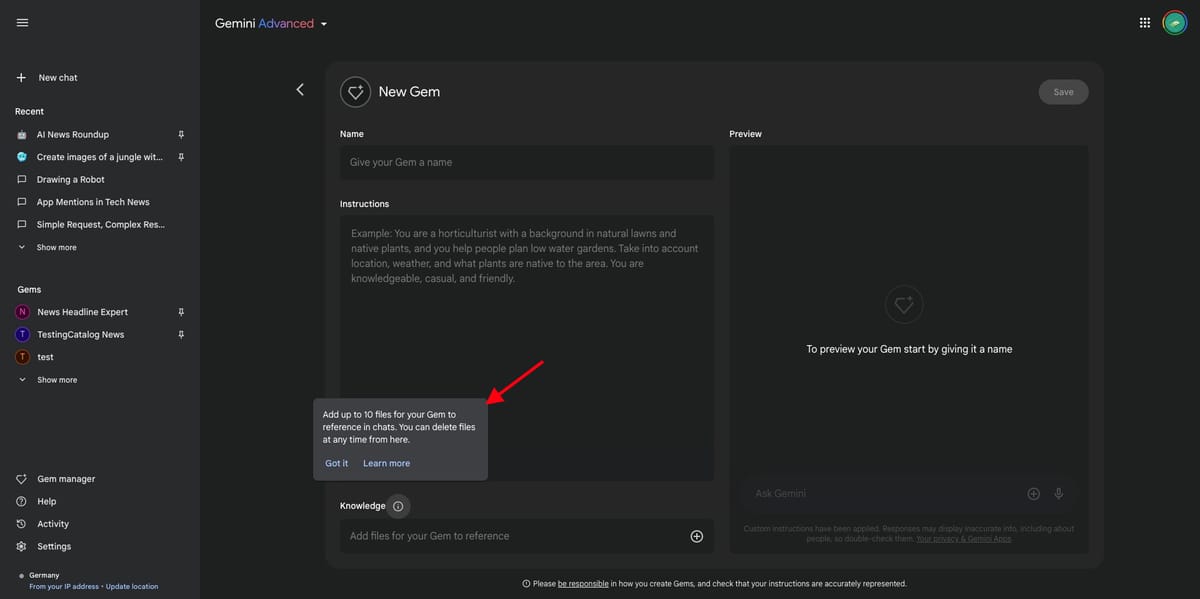
Task: Unpin the TestingCatalog News Gem
Action: (x=181, y=334)
